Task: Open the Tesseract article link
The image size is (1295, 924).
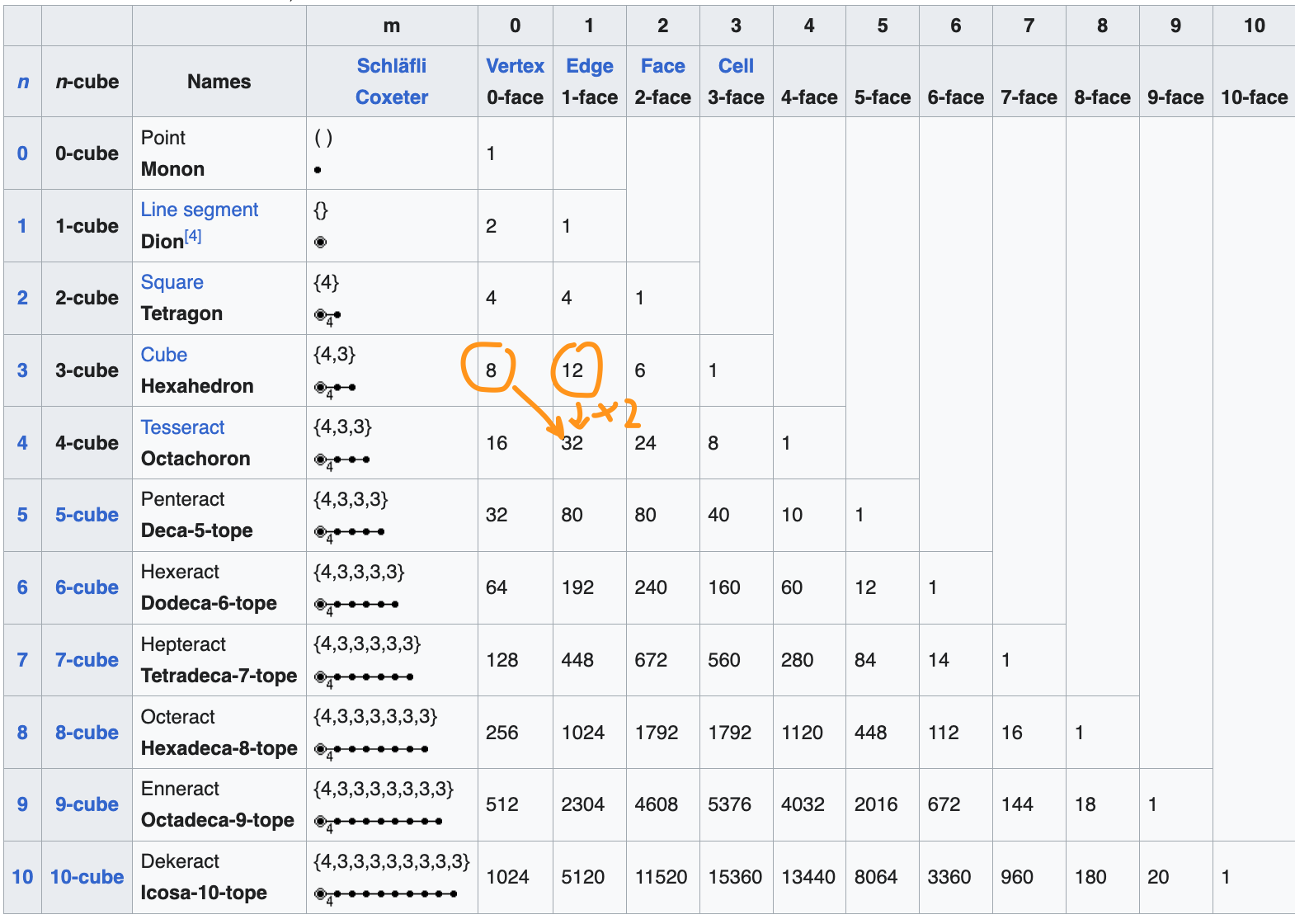Action: tap(182, 427)
